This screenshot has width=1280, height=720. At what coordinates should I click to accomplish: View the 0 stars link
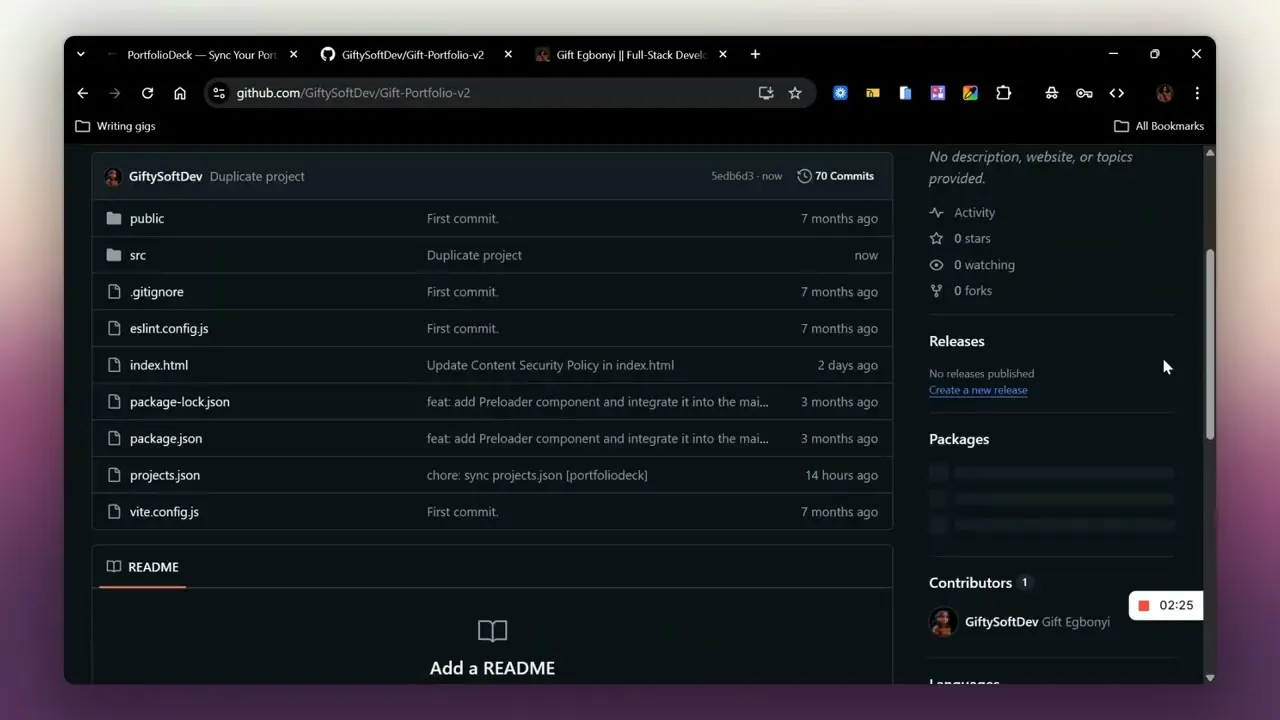point(960,239)
